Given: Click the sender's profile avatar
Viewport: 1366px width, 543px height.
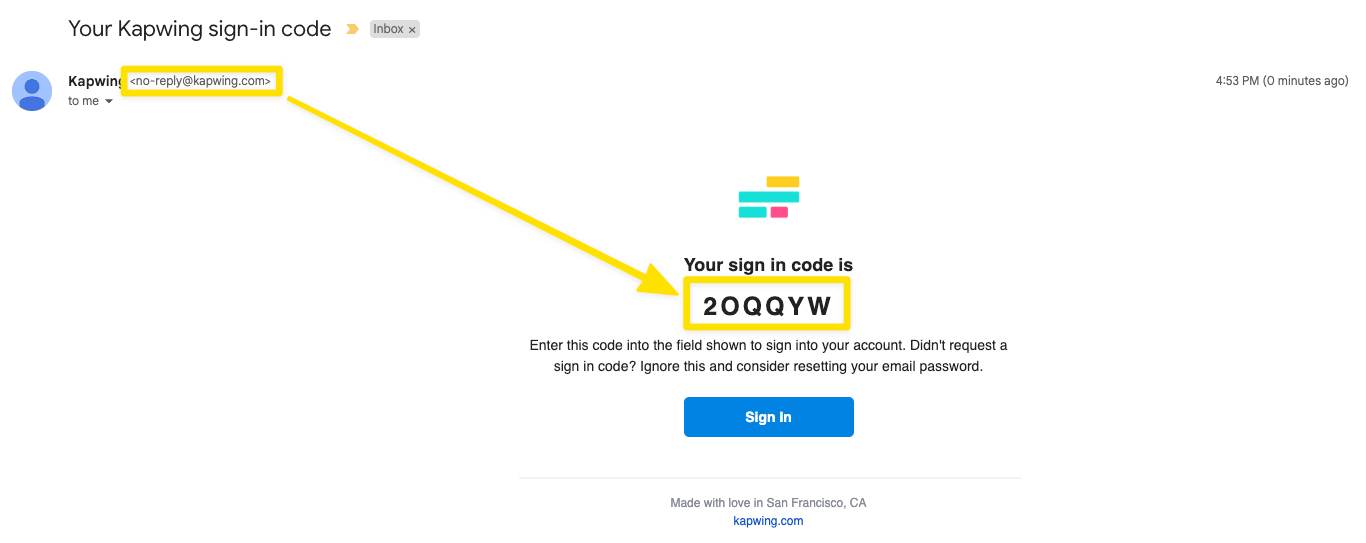Looking at the screenshot, I should [32, 91].
